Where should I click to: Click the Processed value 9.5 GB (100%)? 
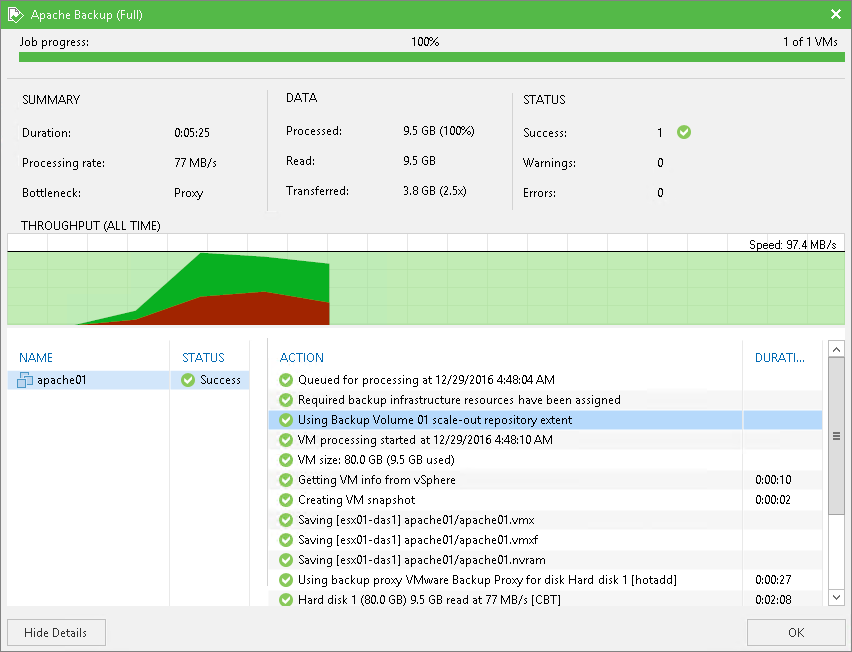438,131
